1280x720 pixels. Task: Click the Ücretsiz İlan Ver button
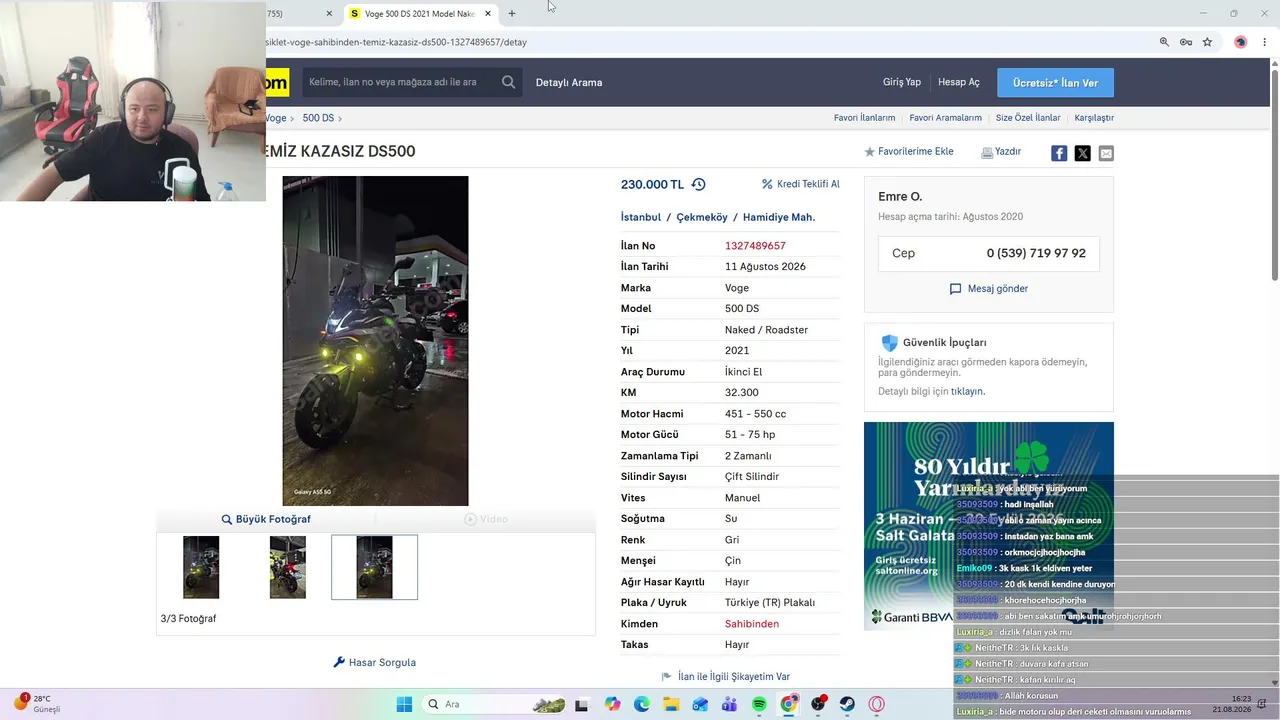tap(1055, 83)
